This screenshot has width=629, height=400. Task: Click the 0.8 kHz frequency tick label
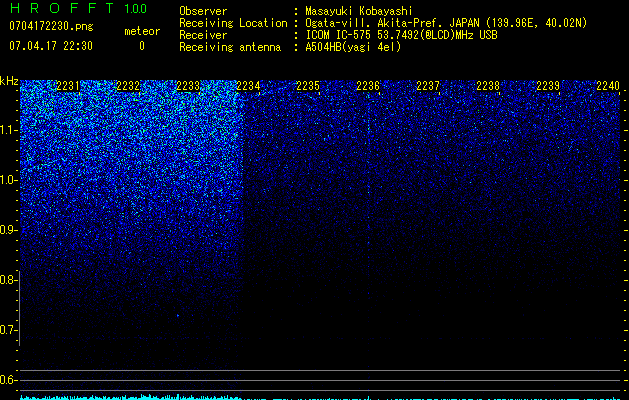[8, 280]
